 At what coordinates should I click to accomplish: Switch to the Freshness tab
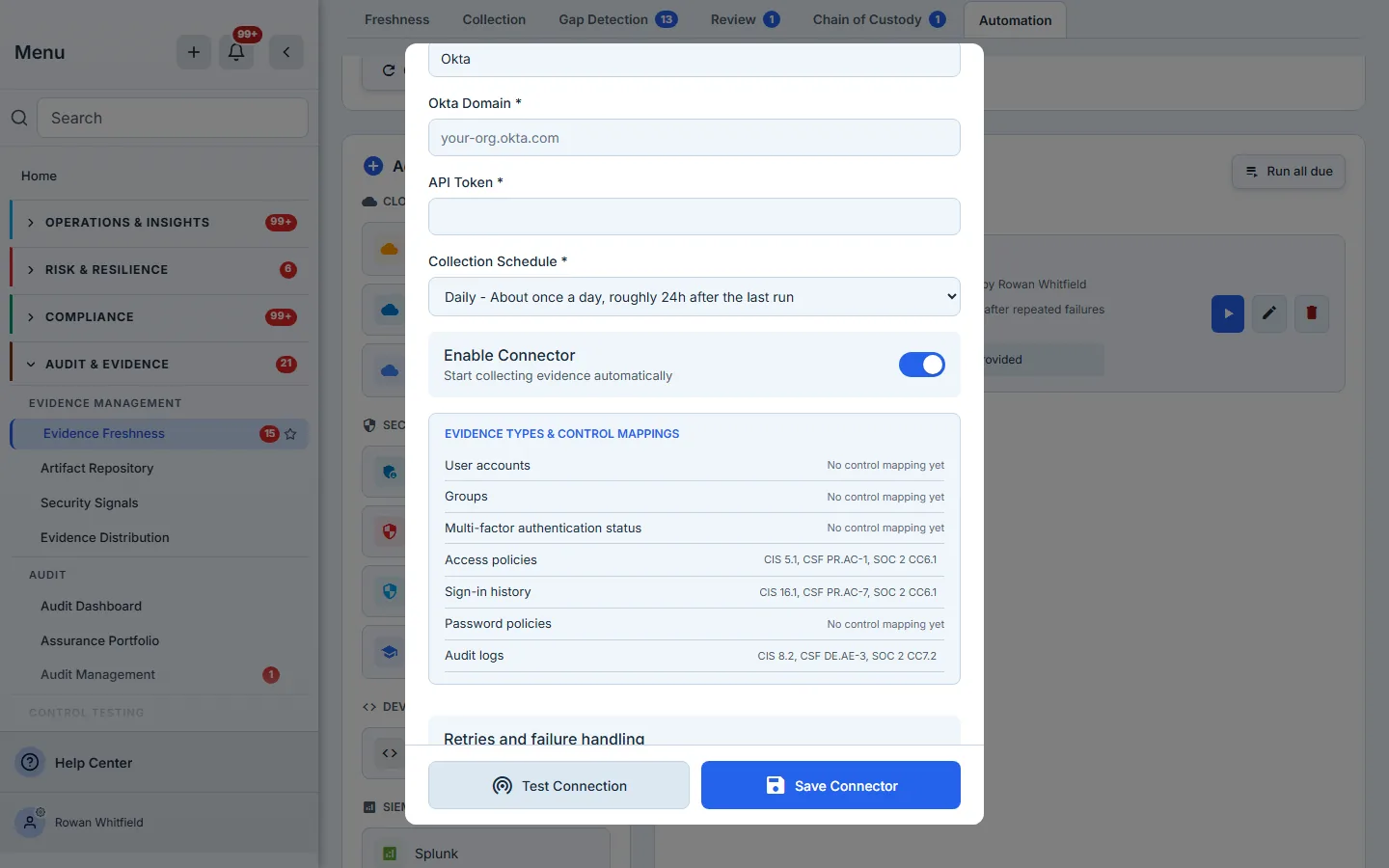(397, 19)
